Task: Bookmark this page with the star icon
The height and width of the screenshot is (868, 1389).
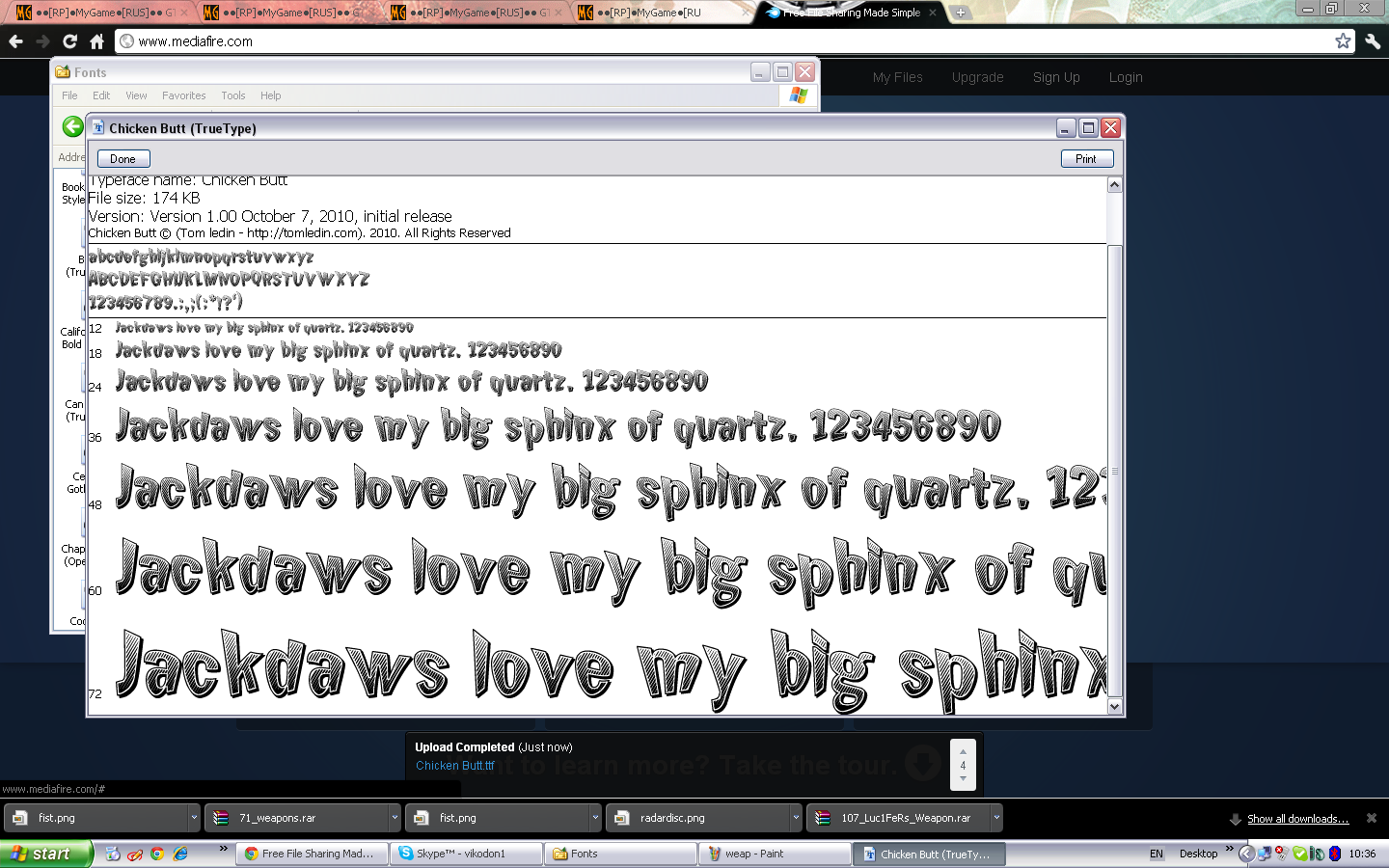Action: [1343, 41]
